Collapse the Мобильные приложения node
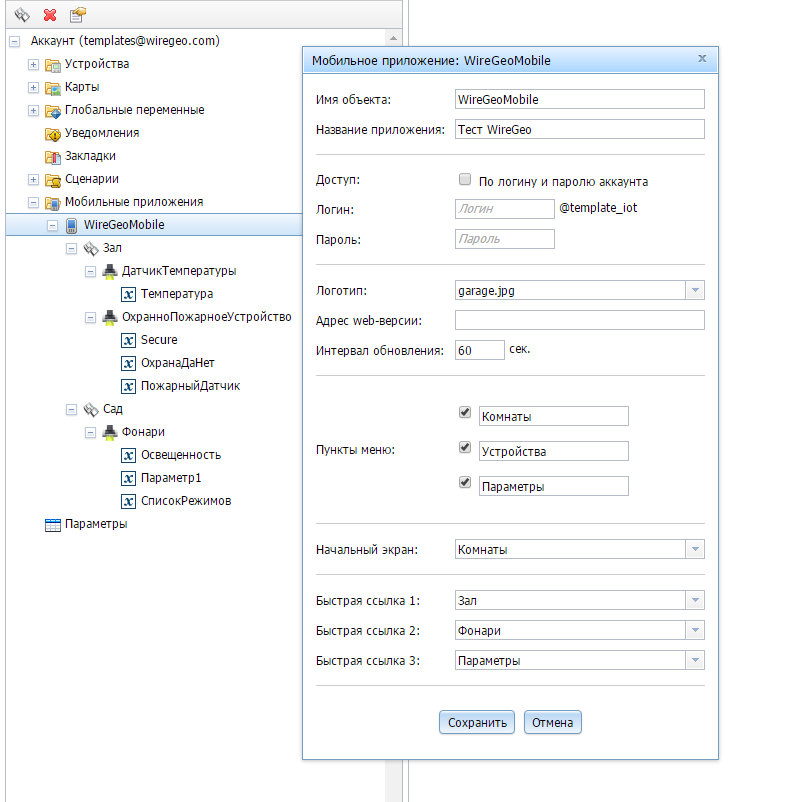 pyautogui.click(x=33, y=203)
